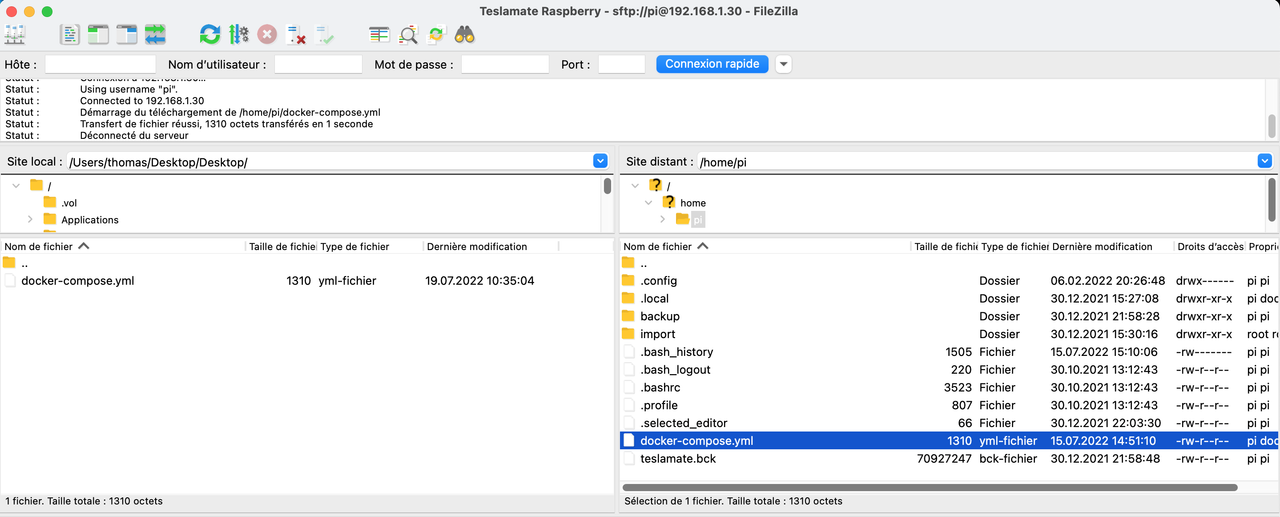This screenshot has width=1280, height=517.
Task: Click the .config folder icon
Action: click(x=628, y=280)
